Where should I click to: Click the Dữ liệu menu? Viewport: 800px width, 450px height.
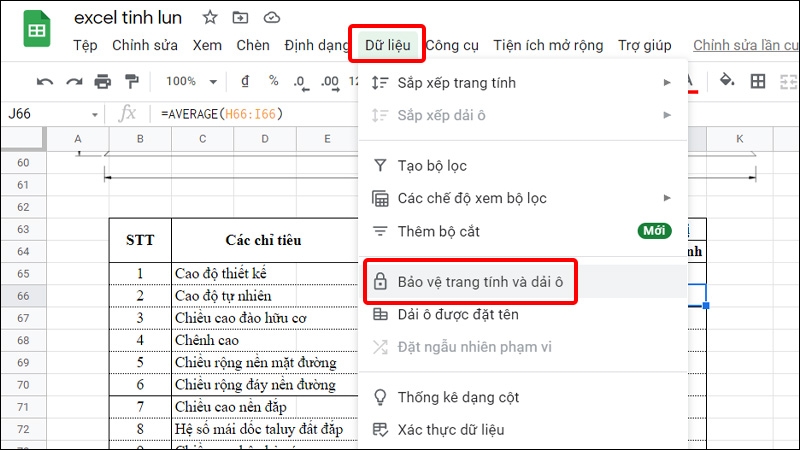(x=387, y=45)
